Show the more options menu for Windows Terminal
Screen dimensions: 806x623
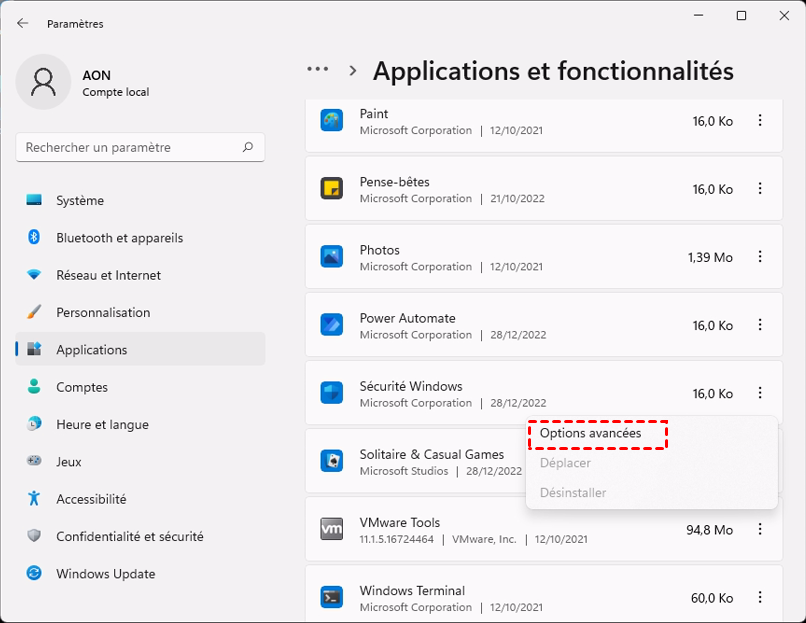tap(760, 597)
